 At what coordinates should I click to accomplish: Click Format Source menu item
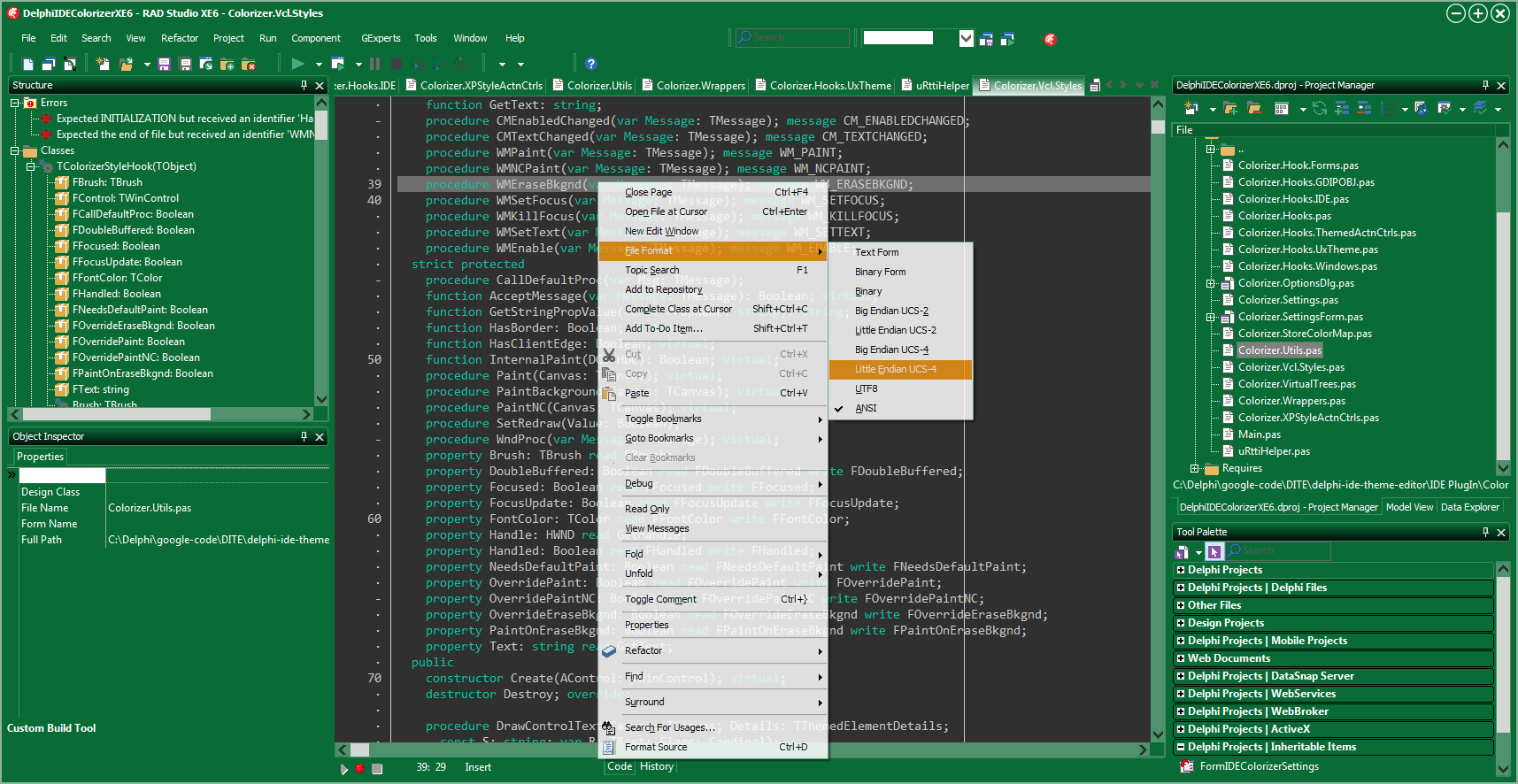713,747
